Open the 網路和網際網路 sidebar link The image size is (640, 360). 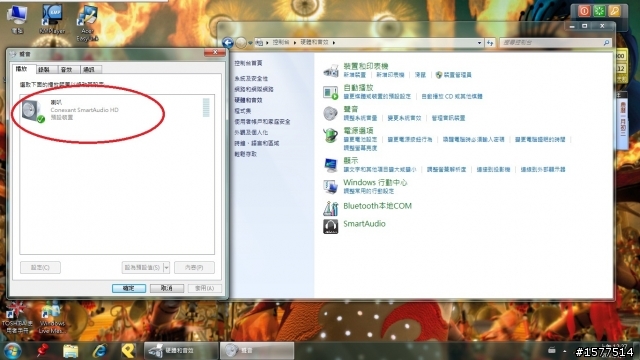click(x=254, y=89)
